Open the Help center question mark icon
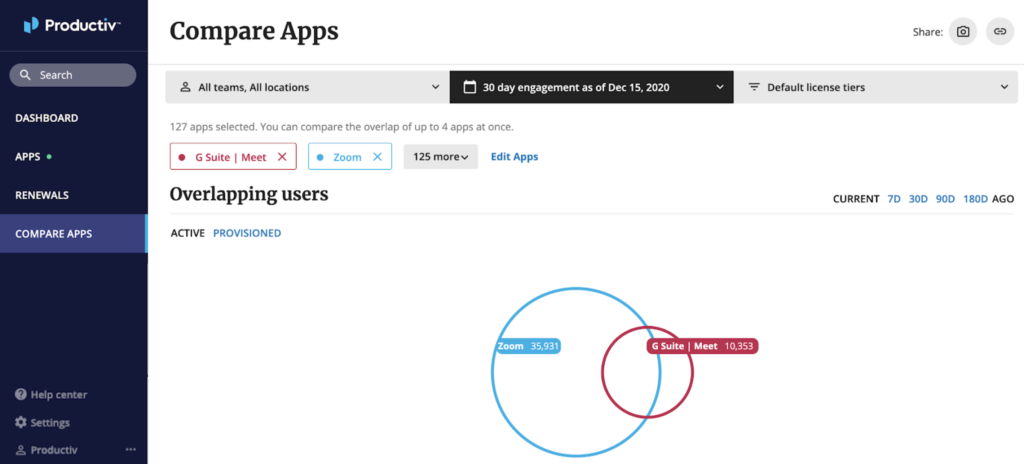The width and height of the screenshot is (1024, 464). click(x=21, y=395)
